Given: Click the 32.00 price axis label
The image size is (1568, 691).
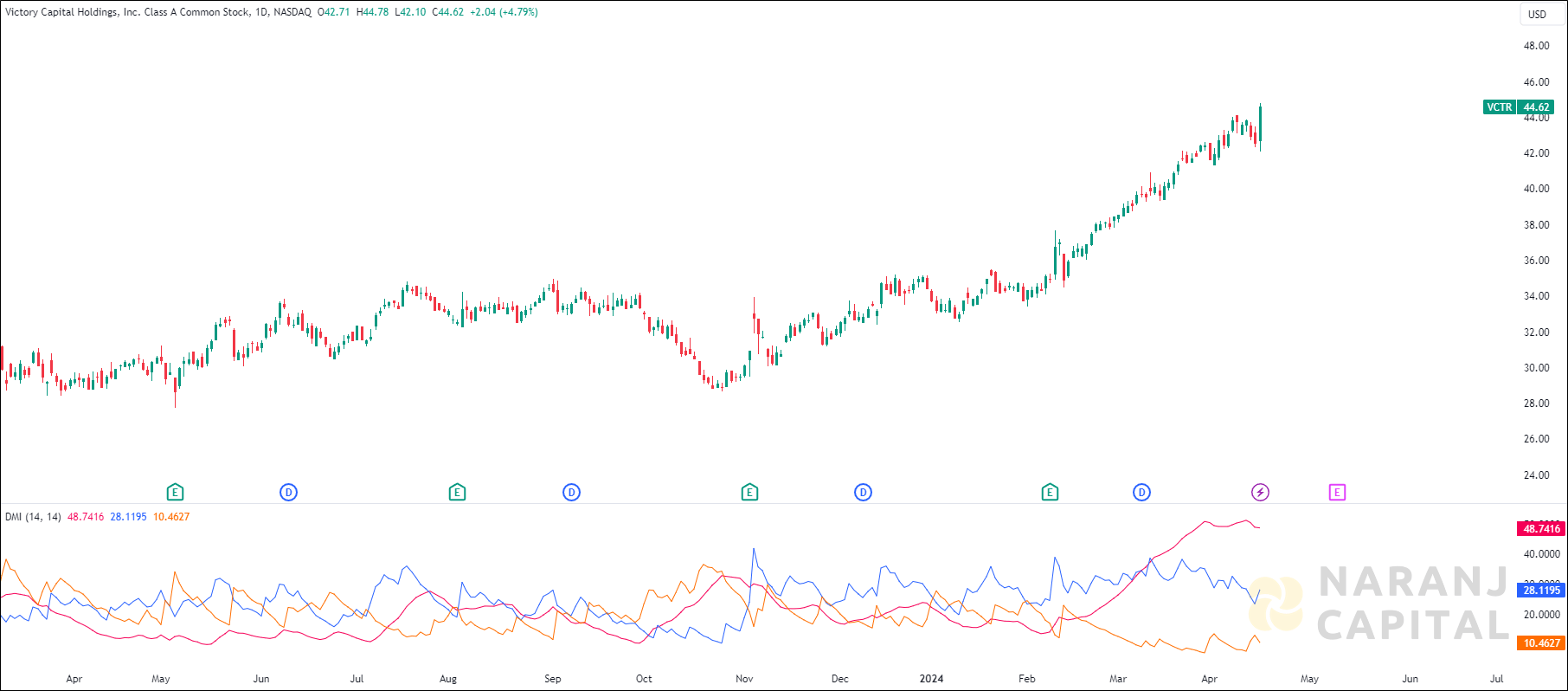Looking at the screenshot, I should (1536, 333).
